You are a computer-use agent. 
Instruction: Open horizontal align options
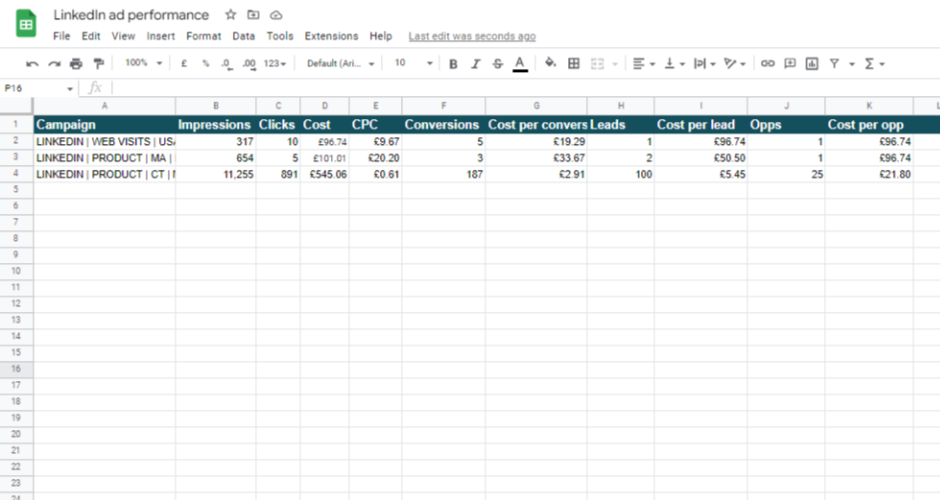[644, 64]
